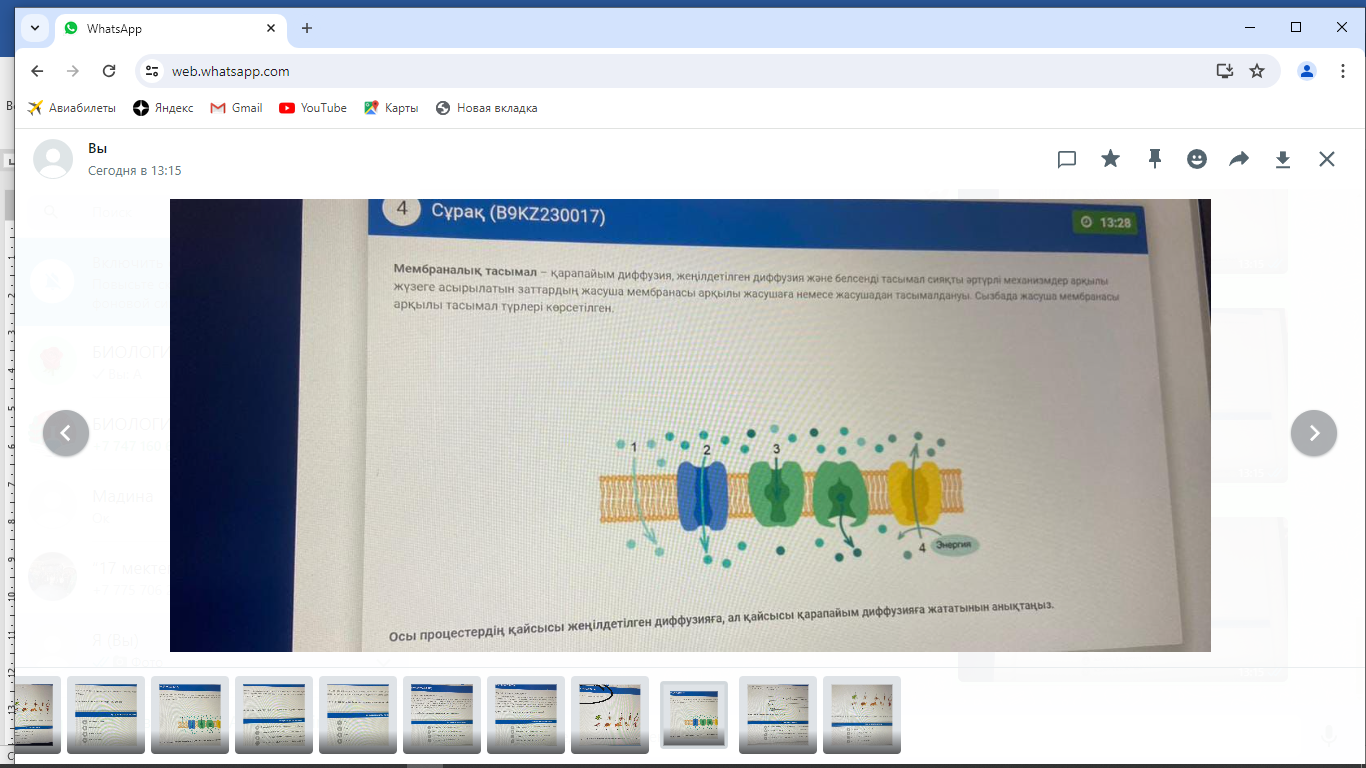Click the main membrane transport photo

[690, 425]
